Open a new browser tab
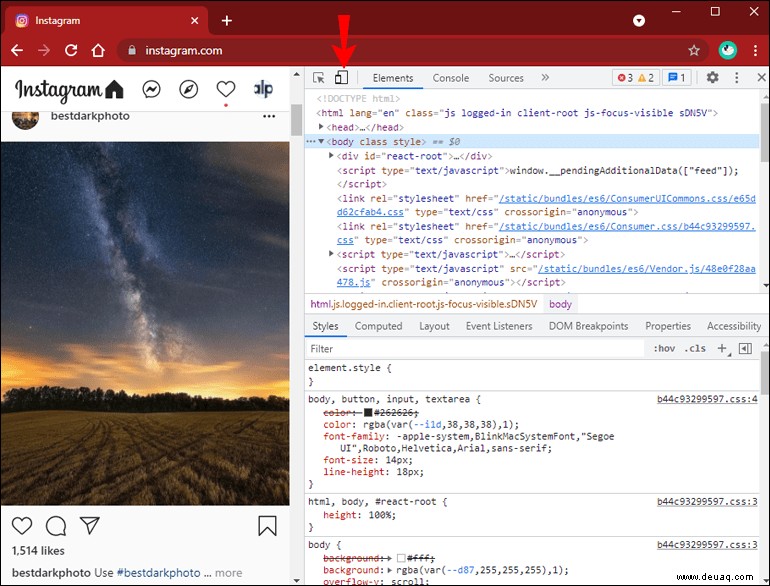 tap(226, 21)
